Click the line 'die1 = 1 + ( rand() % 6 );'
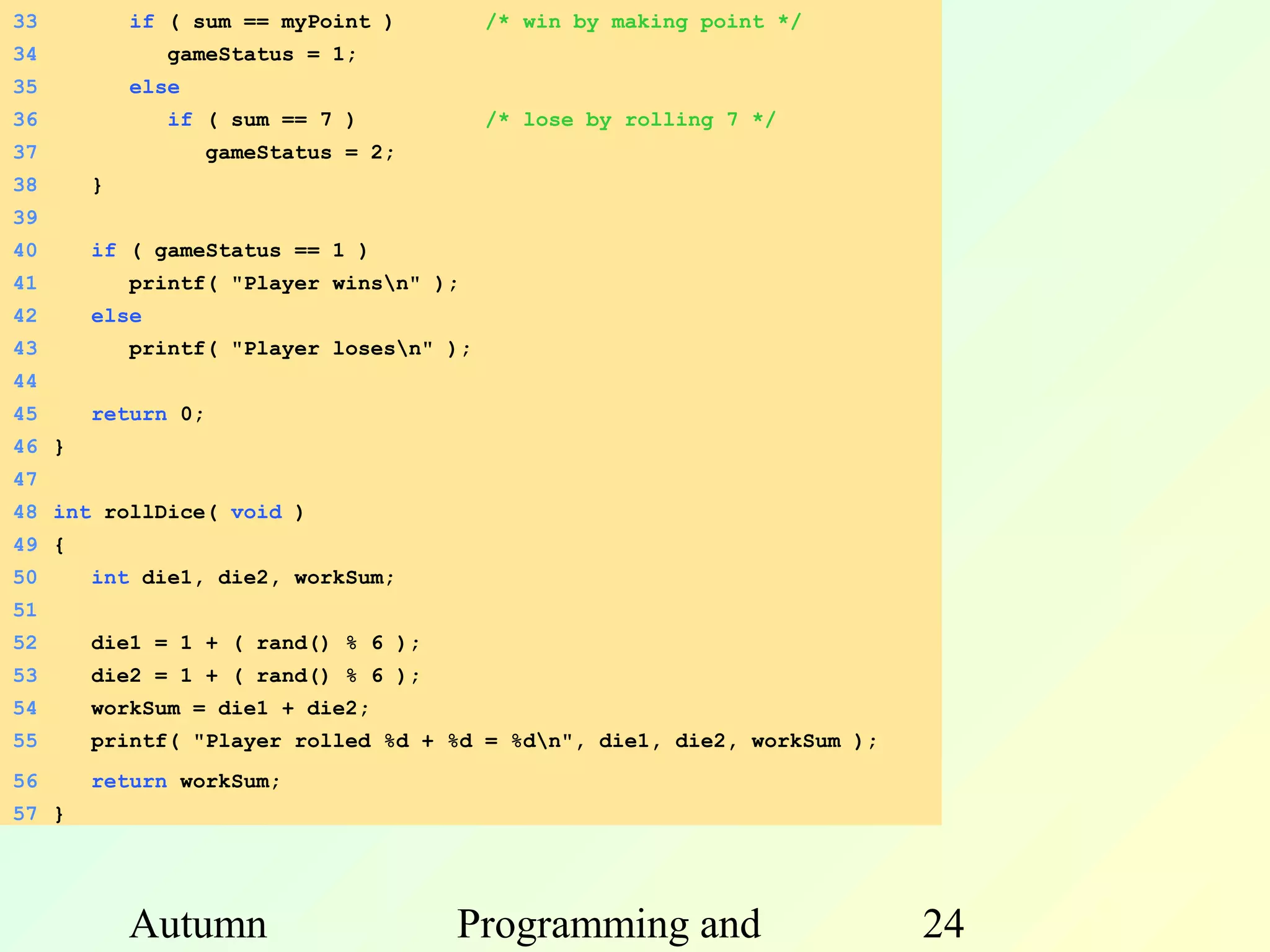Image resolution: width=1270 pixels, height=952 pixels. [x=255, y=643]
